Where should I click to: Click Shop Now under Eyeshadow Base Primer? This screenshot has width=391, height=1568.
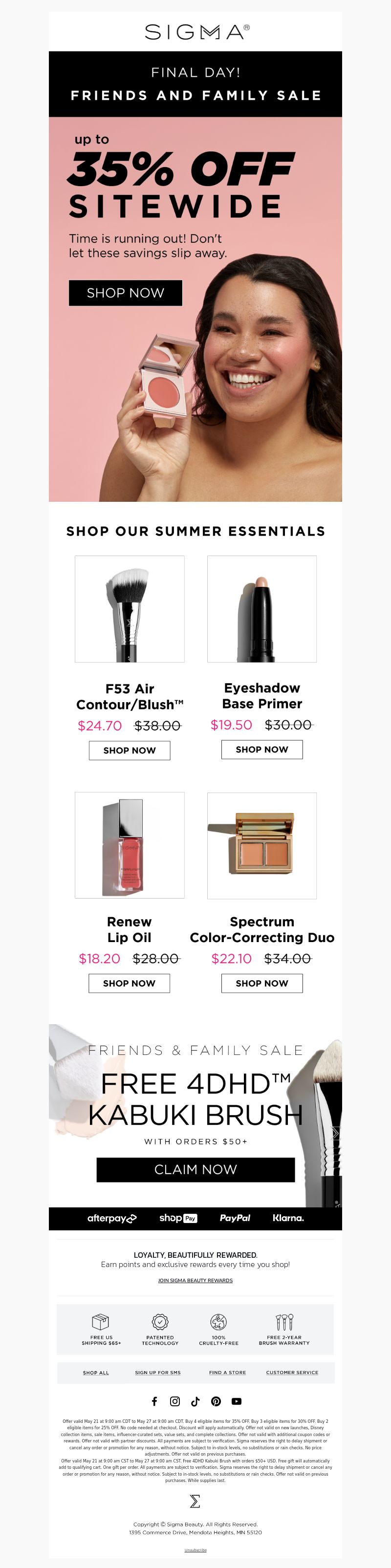[262, 749]
